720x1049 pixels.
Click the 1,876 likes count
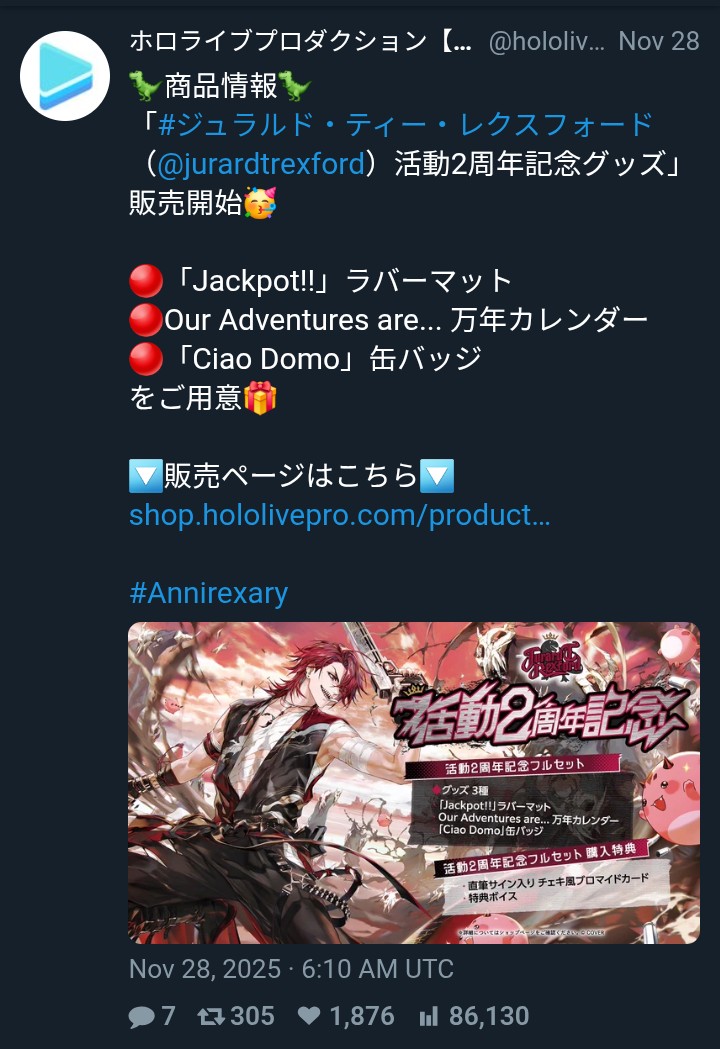(361, 1016)
